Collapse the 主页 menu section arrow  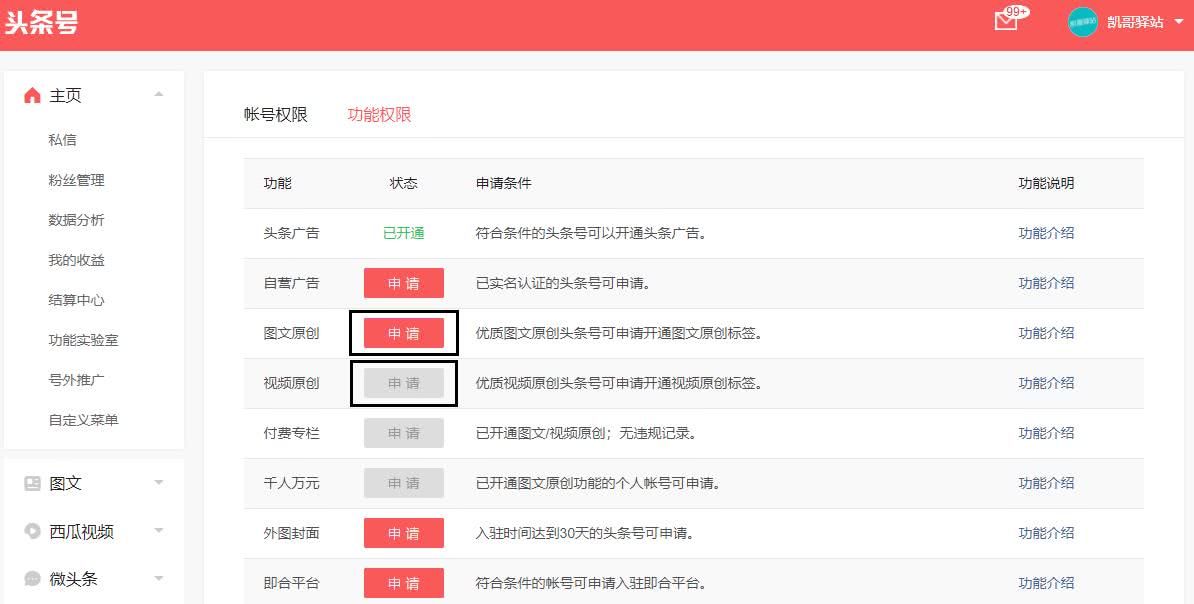[x=158, y=94]
